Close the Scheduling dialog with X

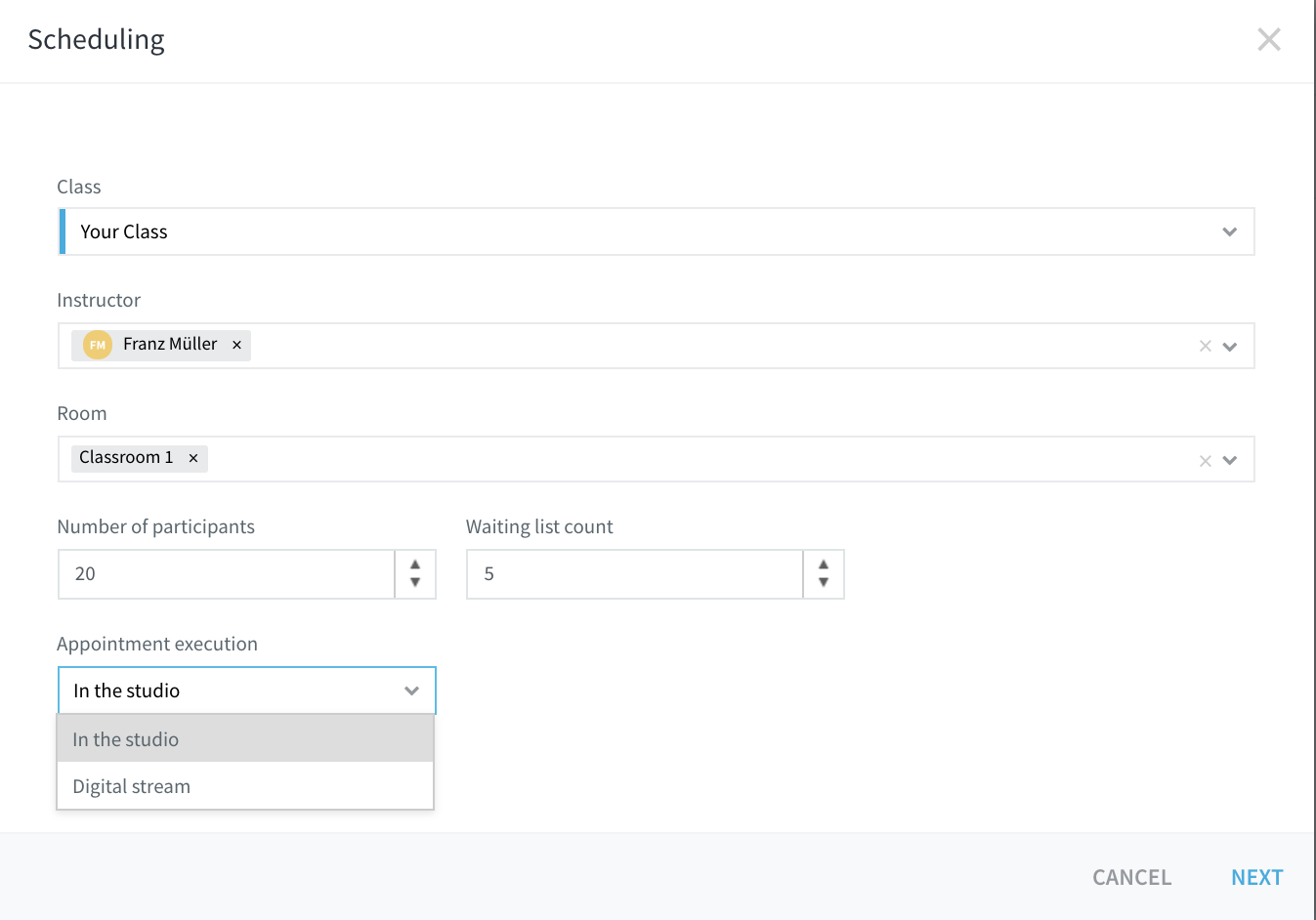coord(1268,39)
